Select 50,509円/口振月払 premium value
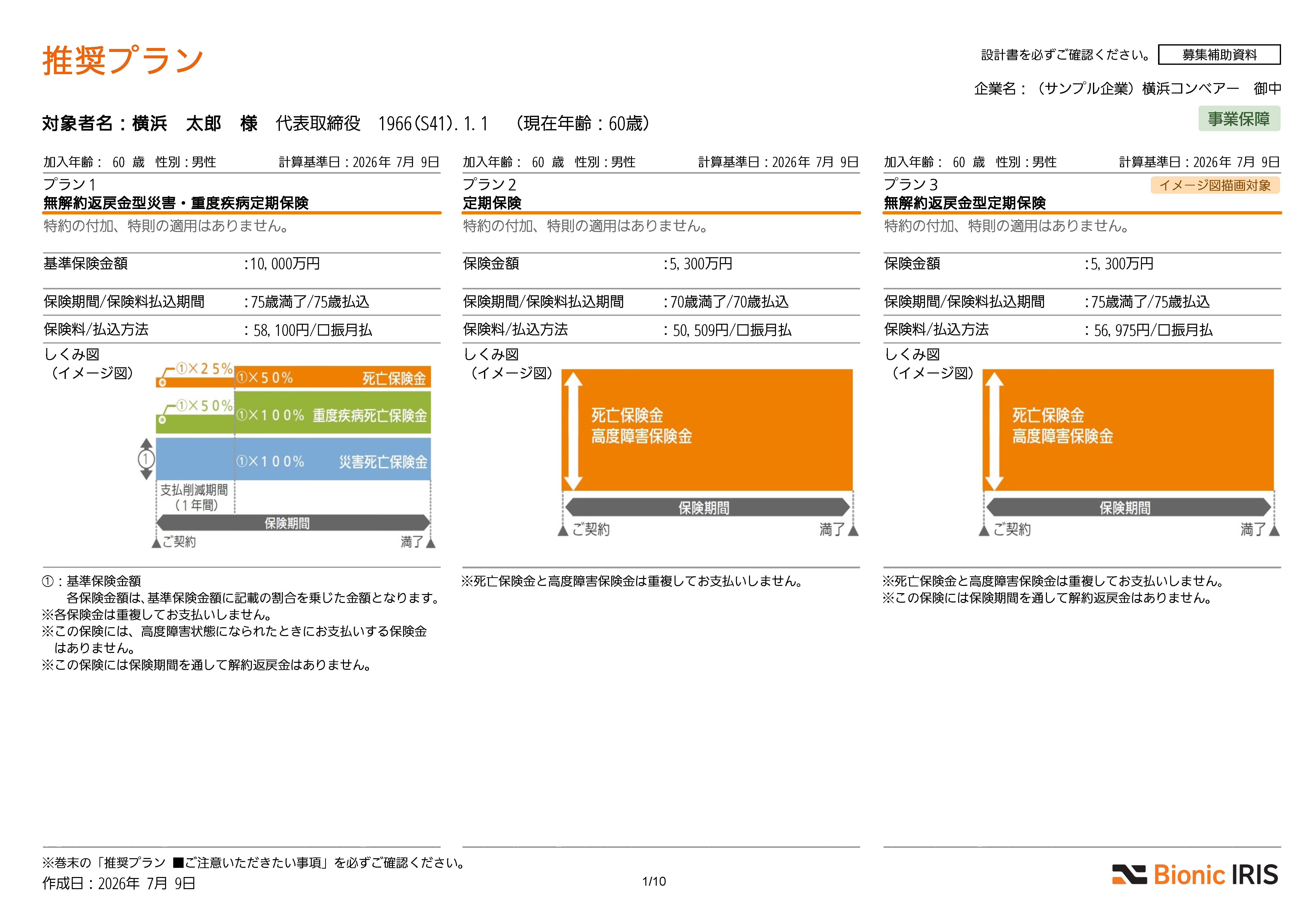Viewport: 1308px width, 924px height. click(x=732, y=330)
